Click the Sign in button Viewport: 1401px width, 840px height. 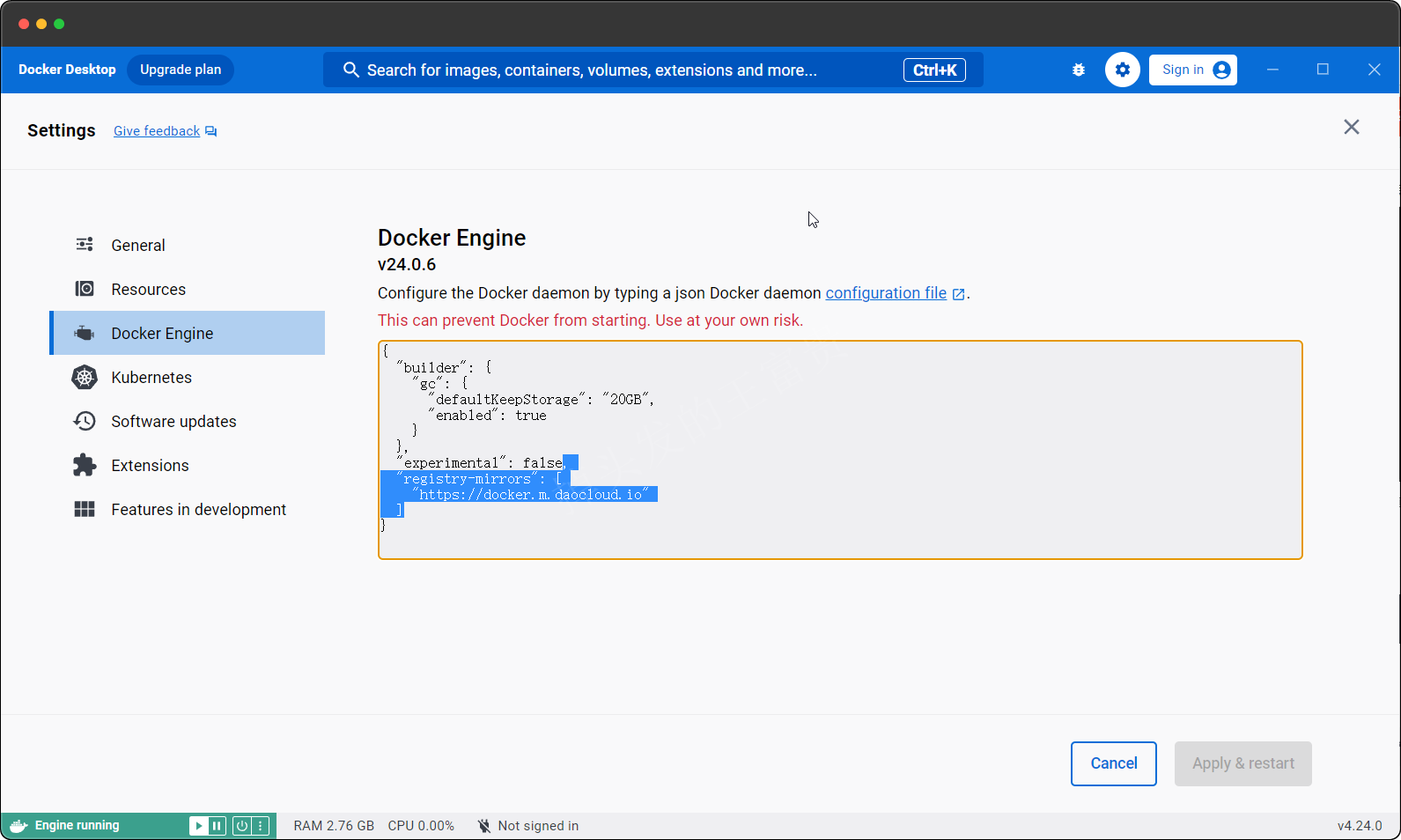click(1193, 70)
